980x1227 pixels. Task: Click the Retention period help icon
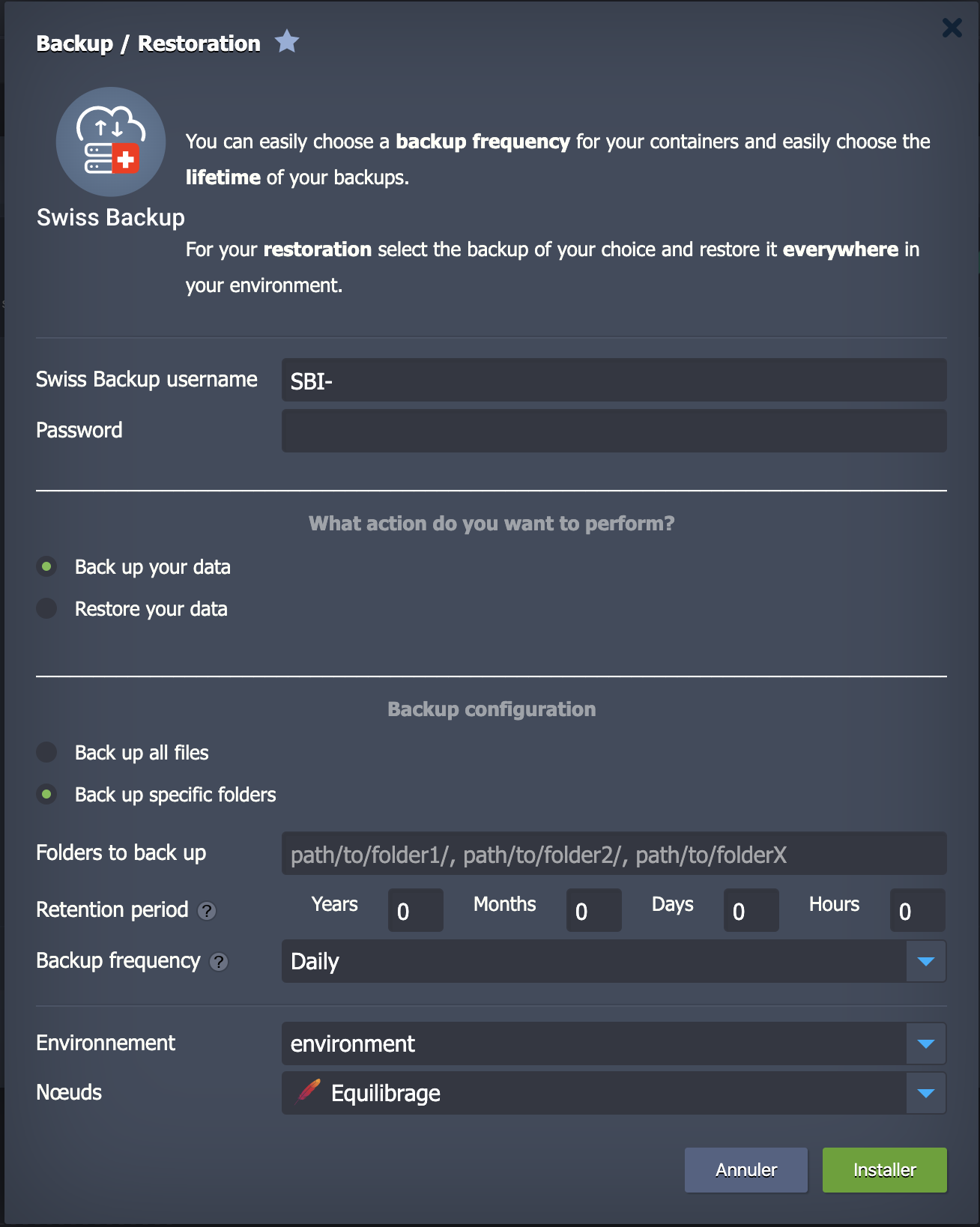click(207, 910)
